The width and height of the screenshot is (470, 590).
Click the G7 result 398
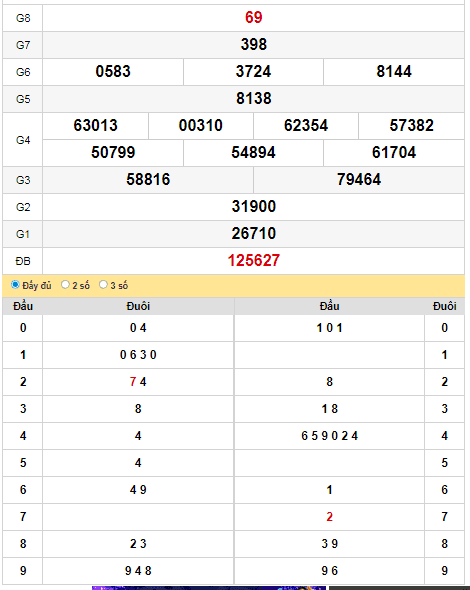(254, 44)
